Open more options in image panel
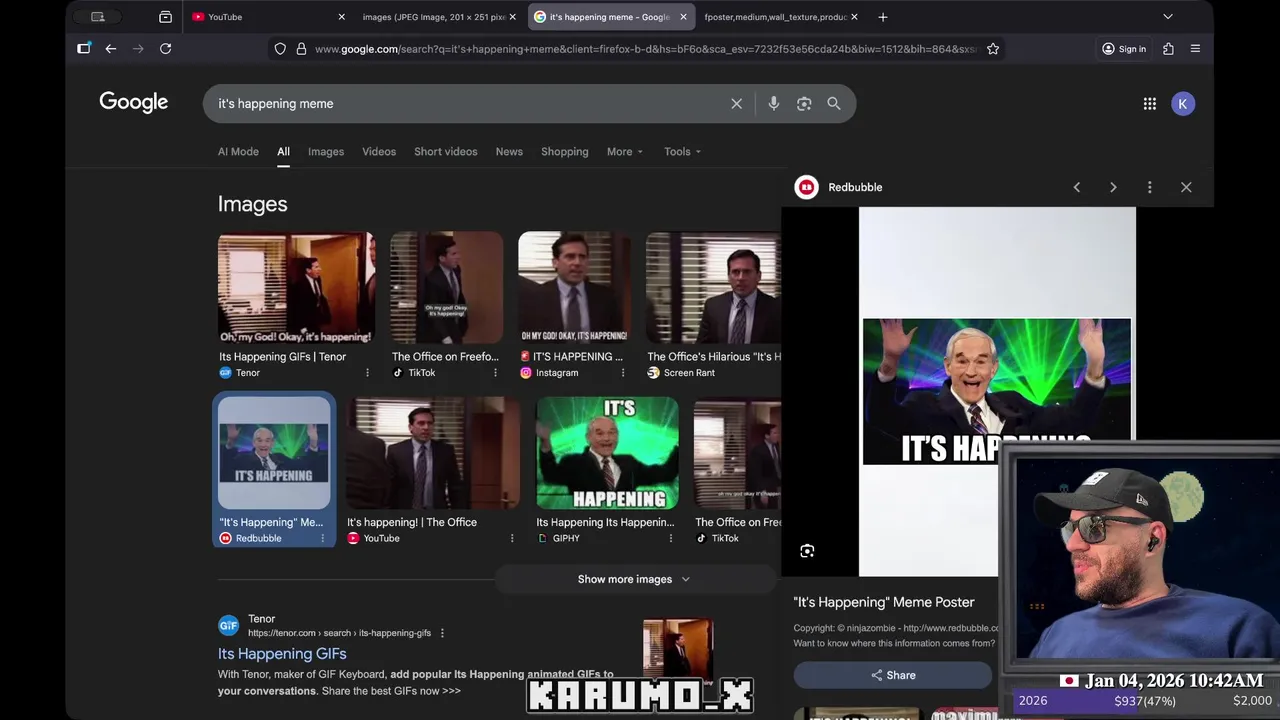 [1150, 187]
